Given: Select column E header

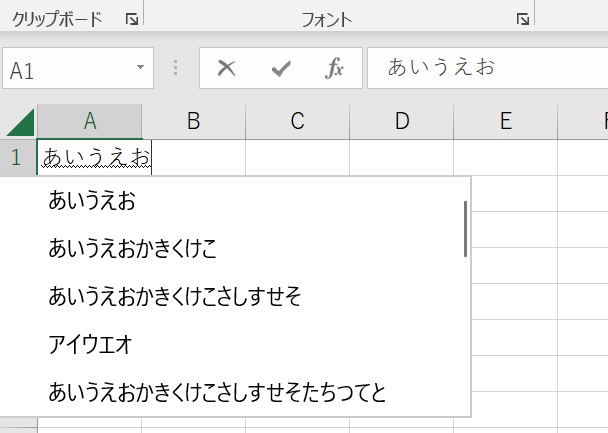Looking at the screenshot, I should pyautogui.click(x=505, y=121).
